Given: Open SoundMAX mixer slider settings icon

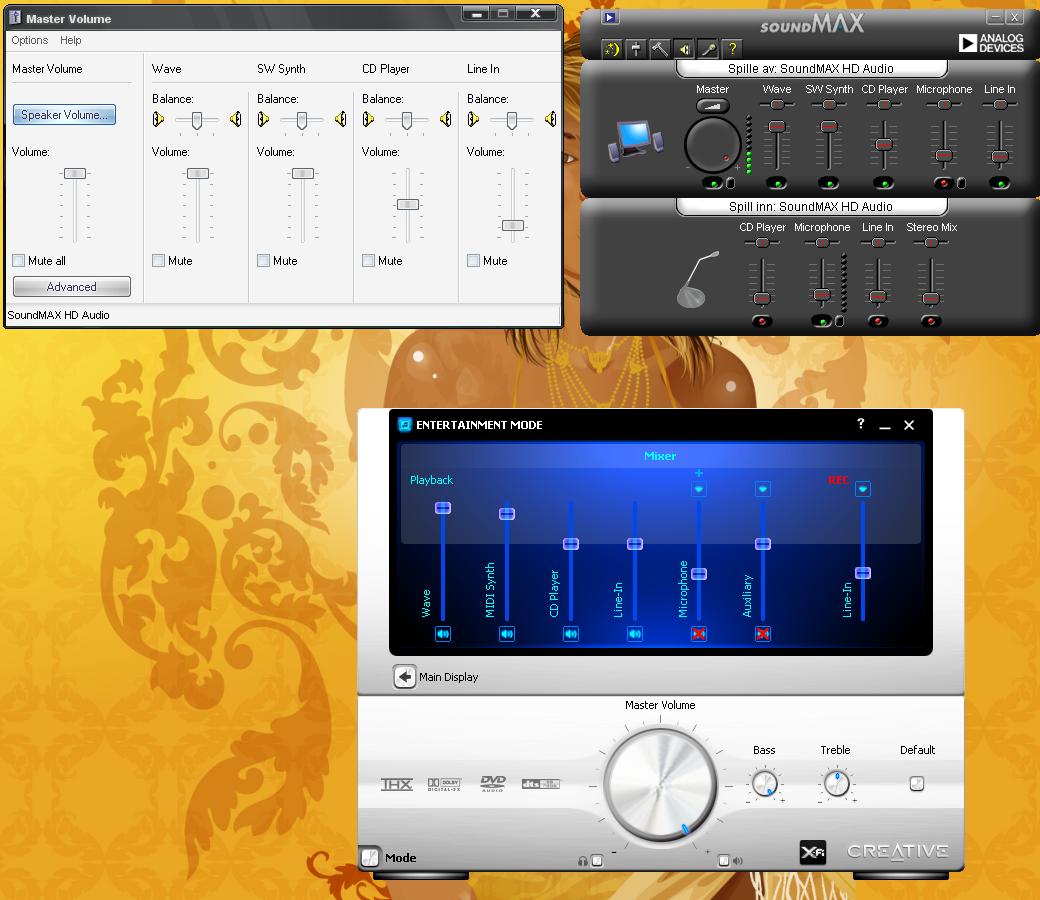Looking at the screenshot, I should 636,48.
